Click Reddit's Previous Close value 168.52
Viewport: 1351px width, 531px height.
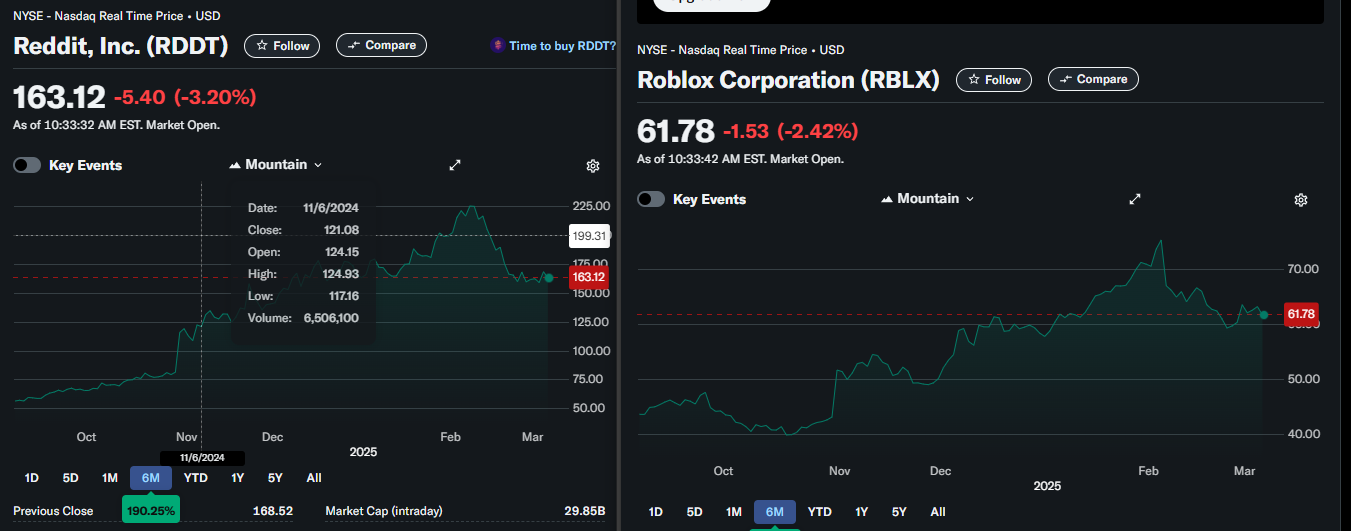coord(272,511)
